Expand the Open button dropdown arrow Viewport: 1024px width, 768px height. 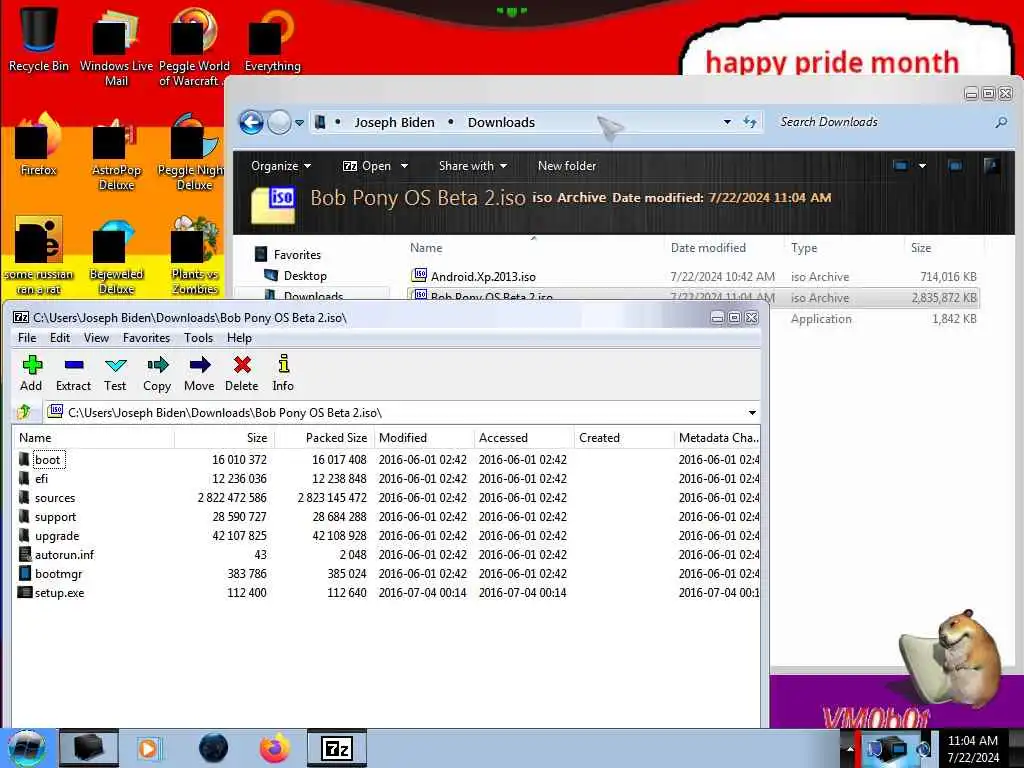(404, 166)
